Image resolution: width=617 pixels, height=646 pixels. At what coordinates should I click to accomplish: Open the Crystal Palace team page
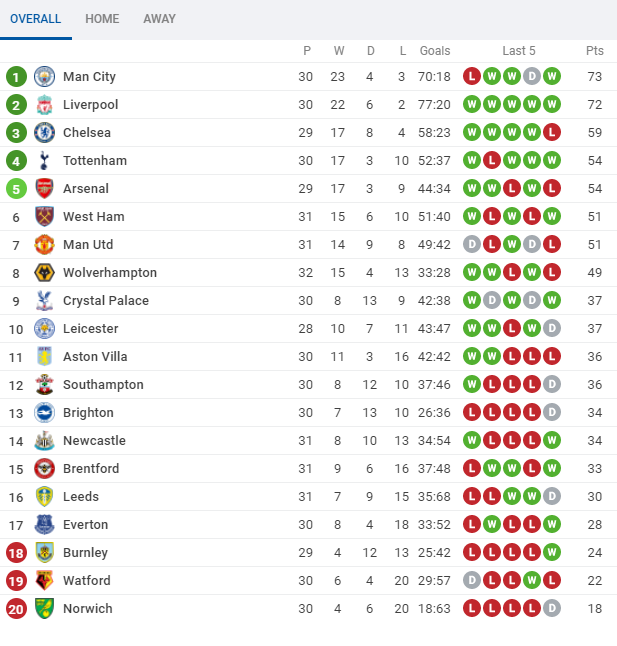(x=106, y=301)
